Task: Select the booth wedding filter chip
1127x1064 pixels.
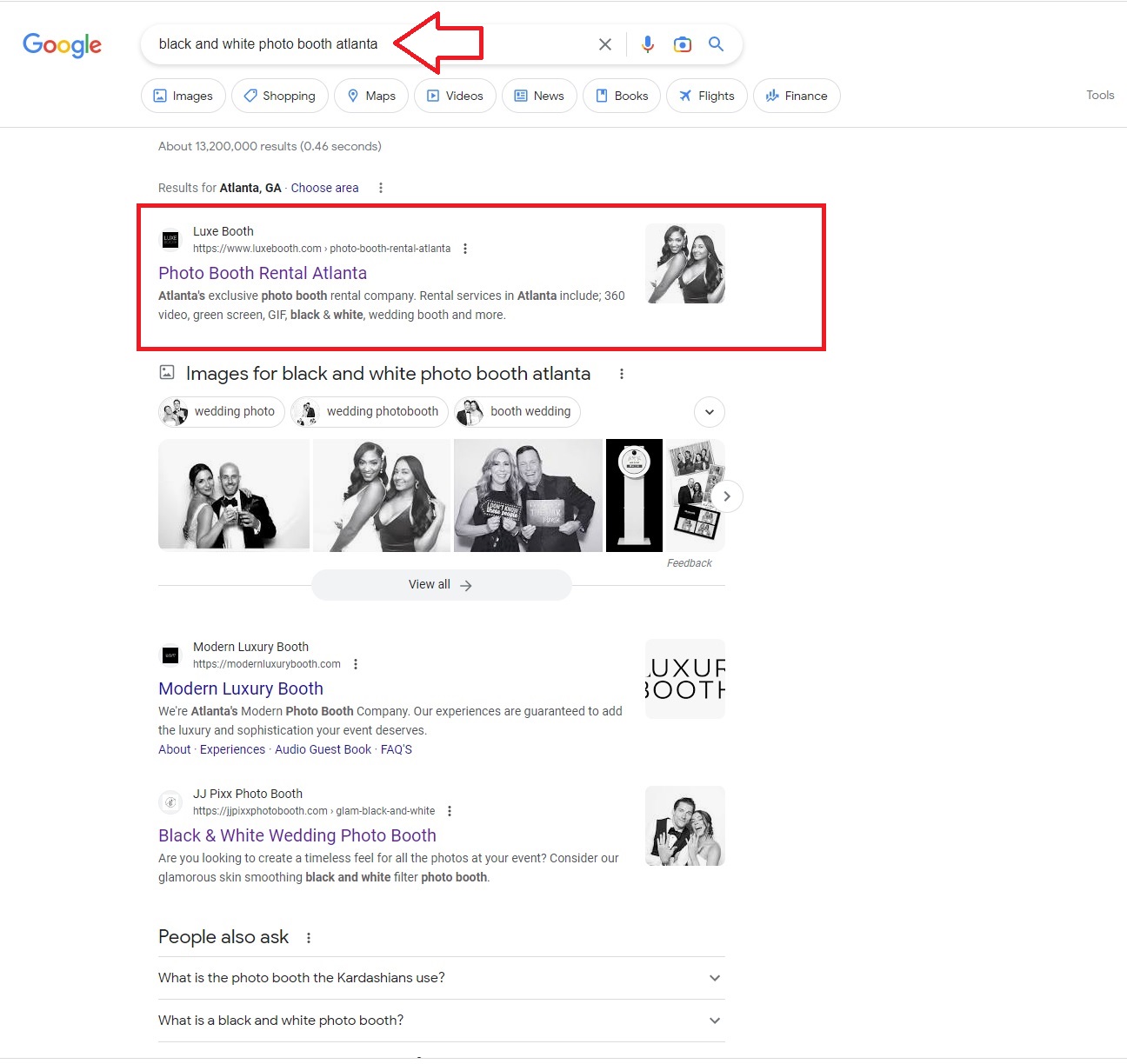Action: pyautogui.click(x=517, y=412)
